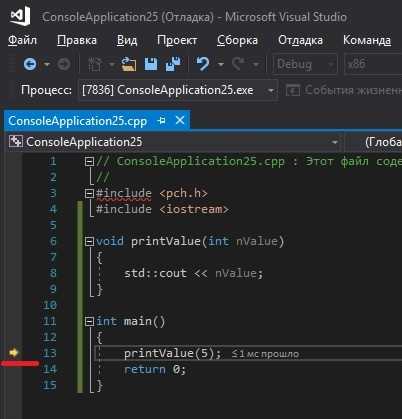Collapse the #include directives region

pyautogui.click(x=89, y=193)
